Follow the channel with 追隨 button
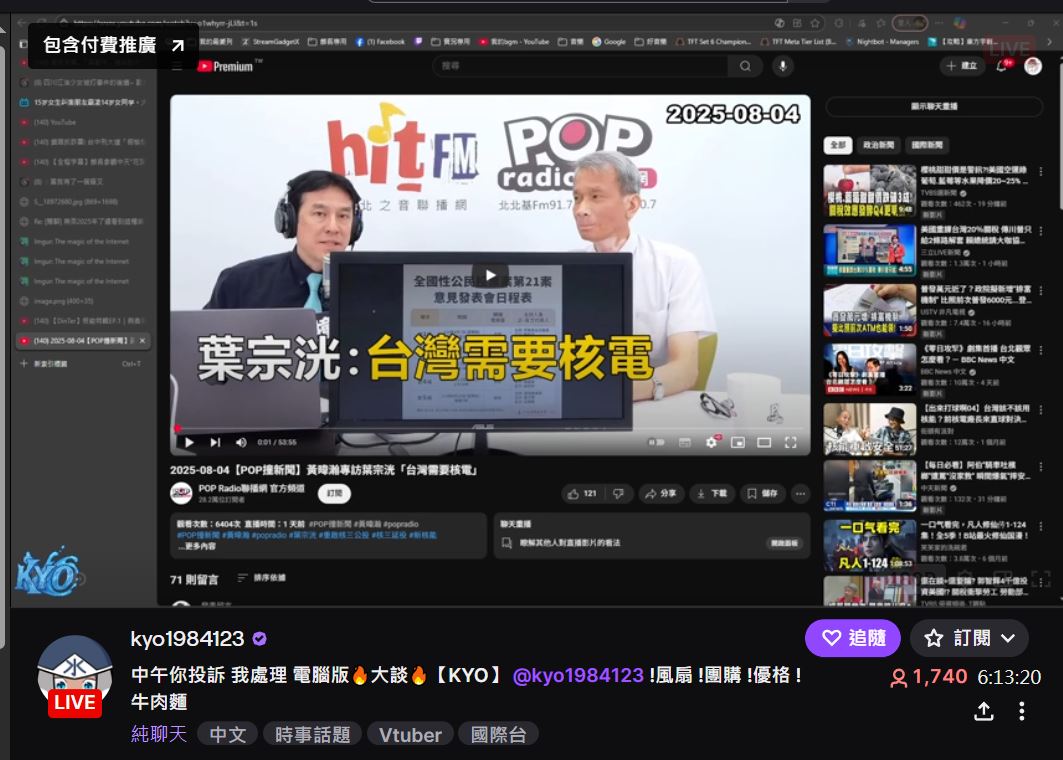This screenshot has width=1063, height=760. (853, 638)
